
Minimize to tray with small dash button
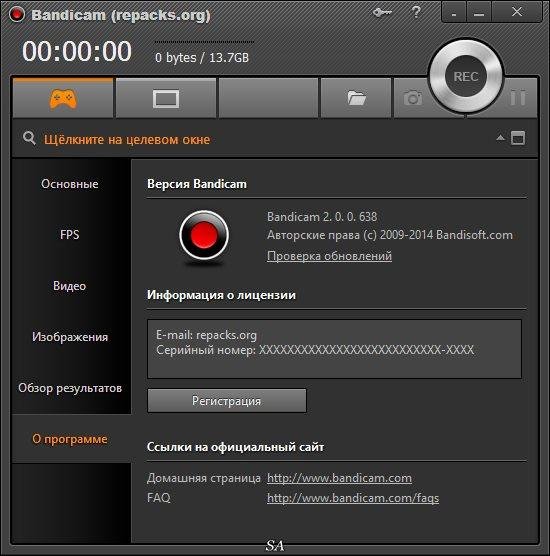[454, 13]
